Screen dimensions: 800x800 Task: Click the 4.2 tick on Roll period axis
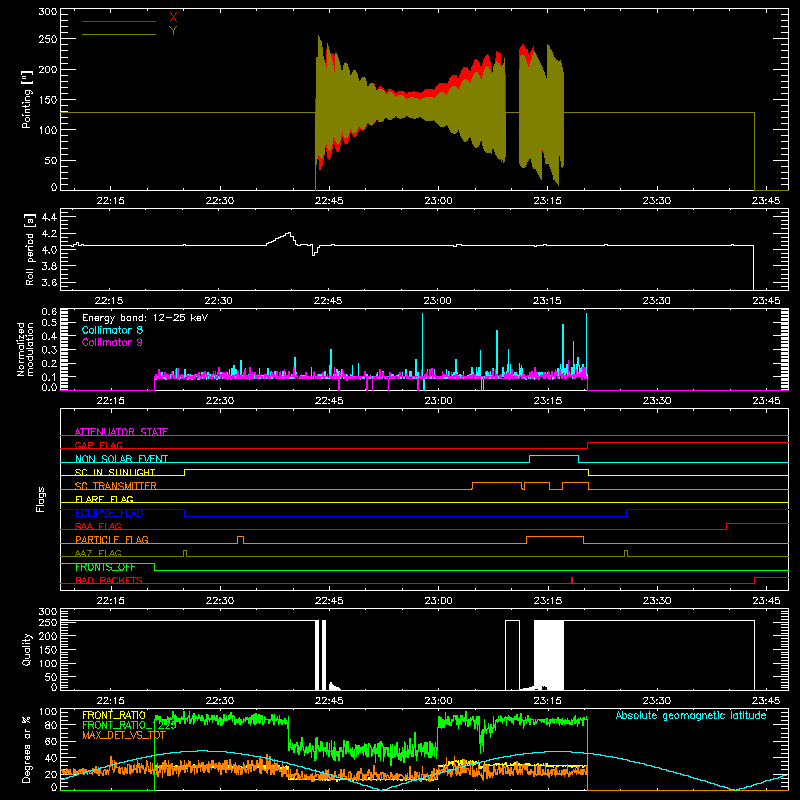coord(49,234)
